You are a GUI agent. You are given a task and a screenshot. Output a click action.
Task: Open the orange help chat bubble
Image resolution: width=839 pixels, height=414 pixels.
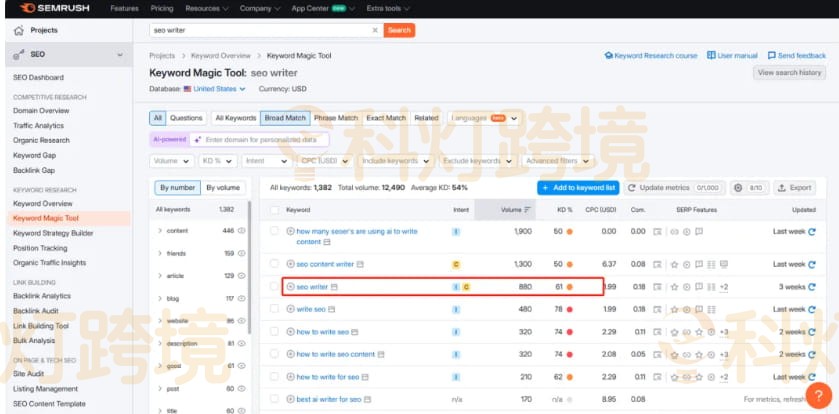pyautogui.click(x=818, y=394)
